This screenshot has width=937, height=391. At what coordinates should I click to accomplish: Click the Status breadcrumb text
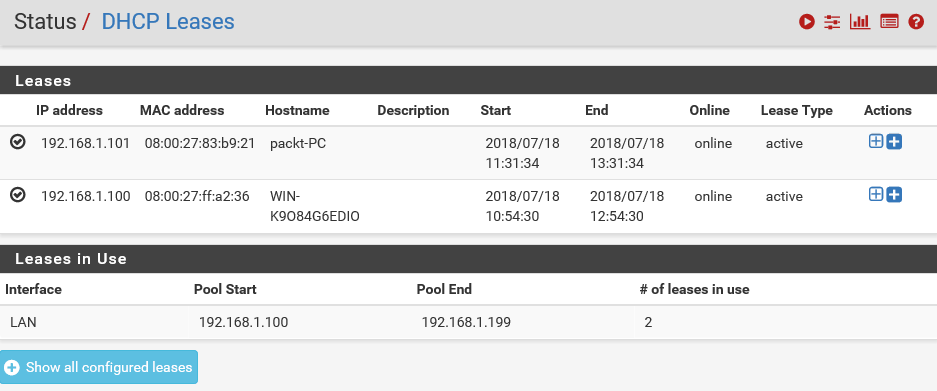coord(45,22)
